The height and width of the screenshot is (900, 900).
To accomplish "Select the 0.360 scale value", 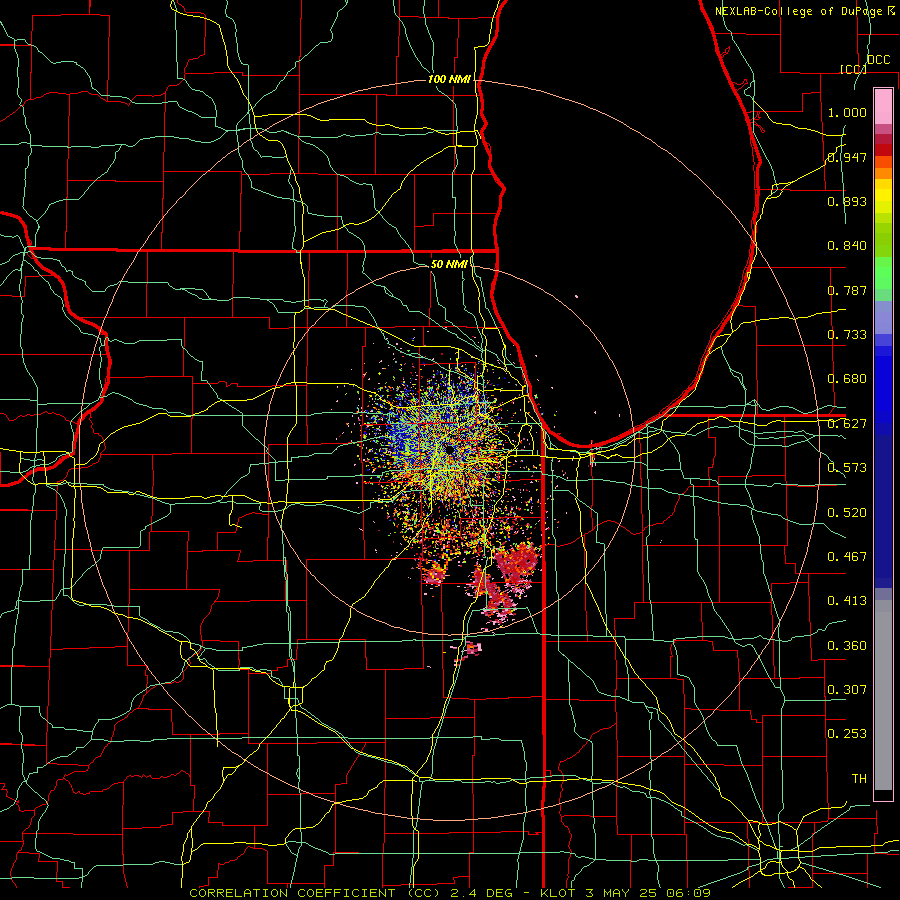I will tap(847, 646).
